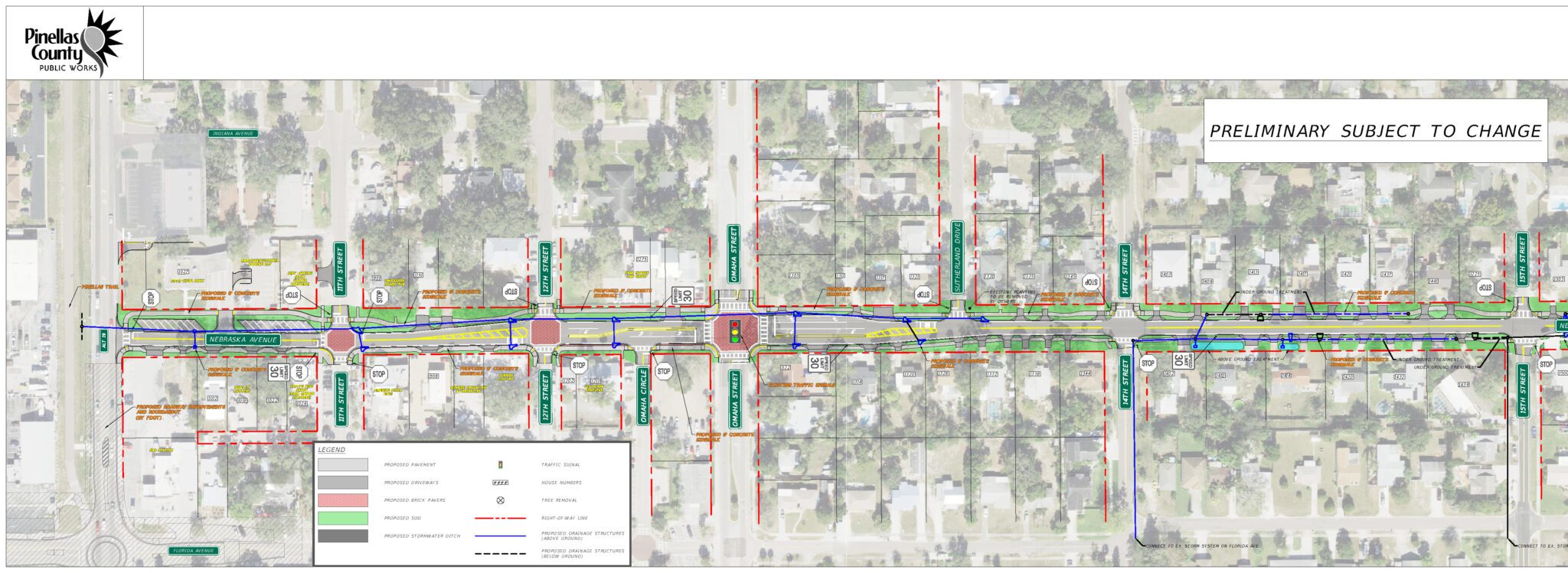Click the 11th Street sign north of Nebraska Avenue
This screenshot has height=573, width=1568.
341,269
